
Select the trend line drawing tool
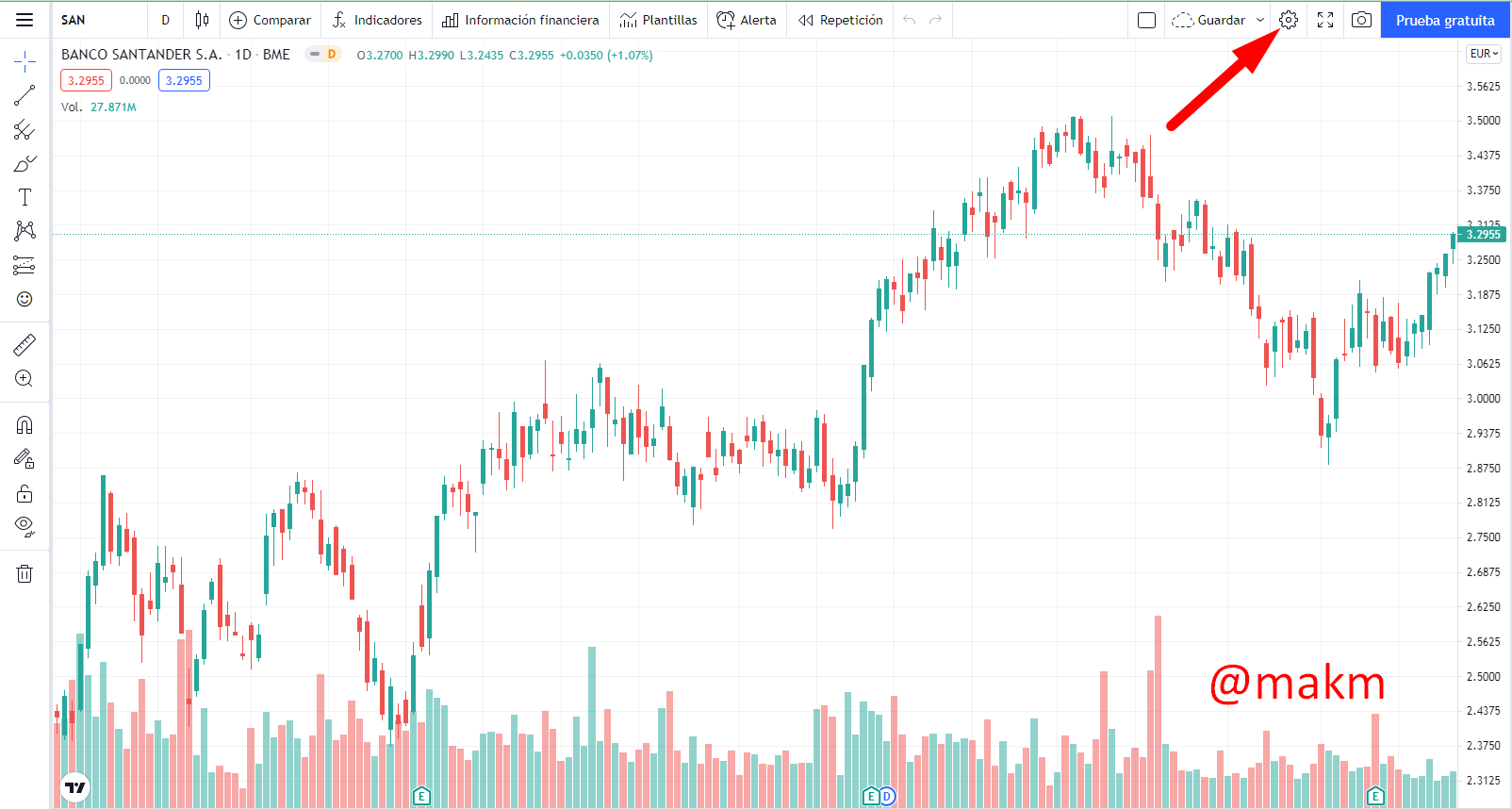tap(25, 95)
